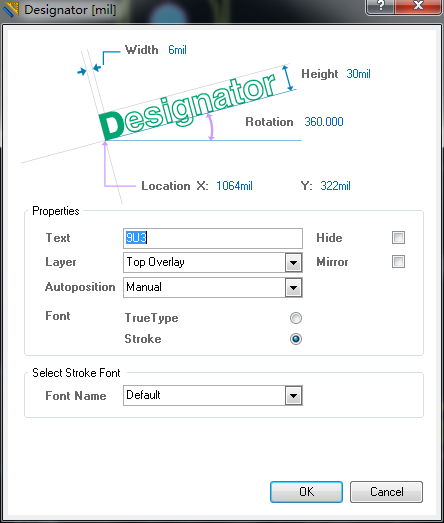The width and height of the screenshot is (444, 523).
Task: Click the Properties group title
Action: (56, 211)
